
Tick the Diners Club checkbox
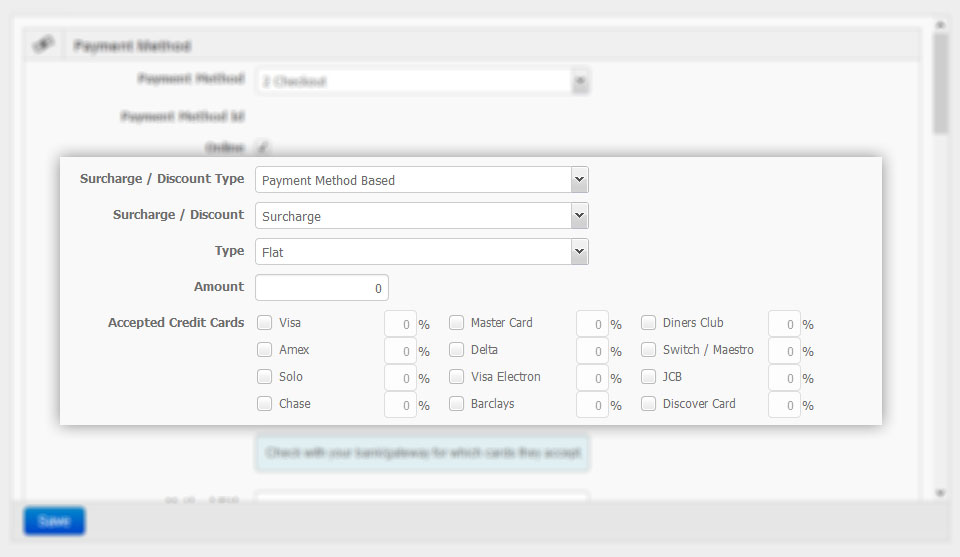(x=648, y=323)
